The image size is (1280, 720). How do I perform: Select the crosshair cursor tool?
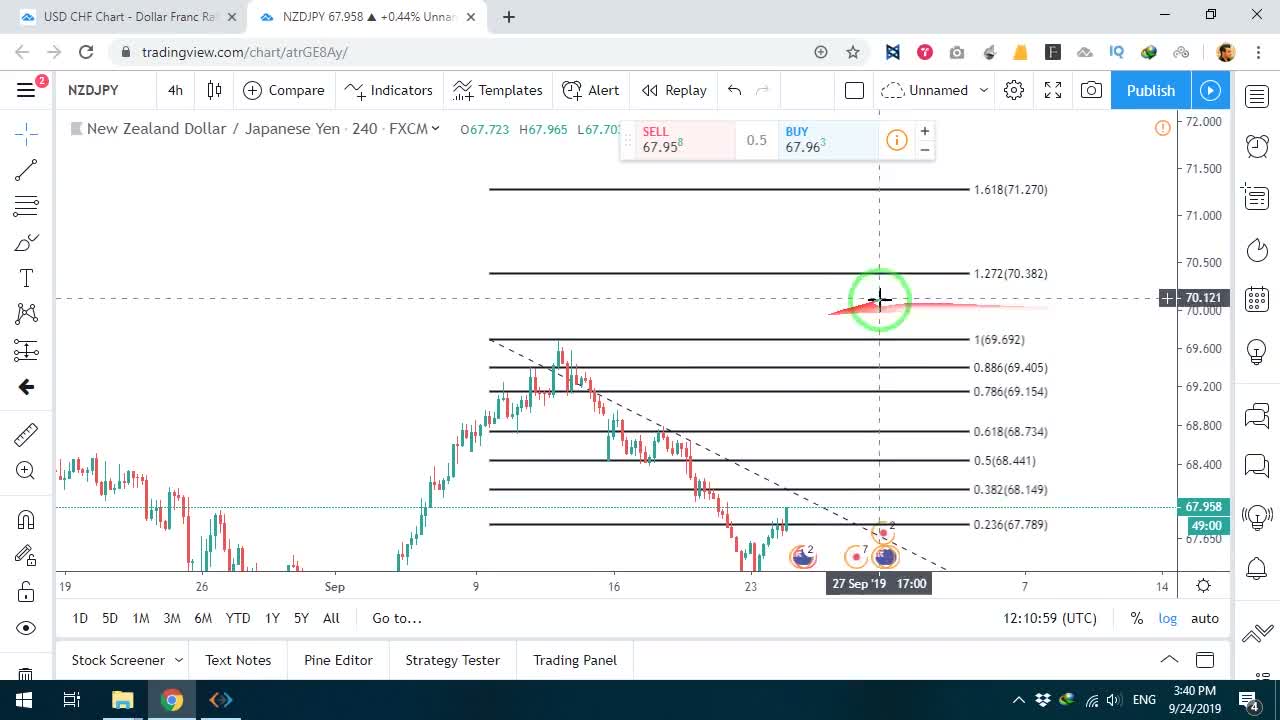pos(27,133)
